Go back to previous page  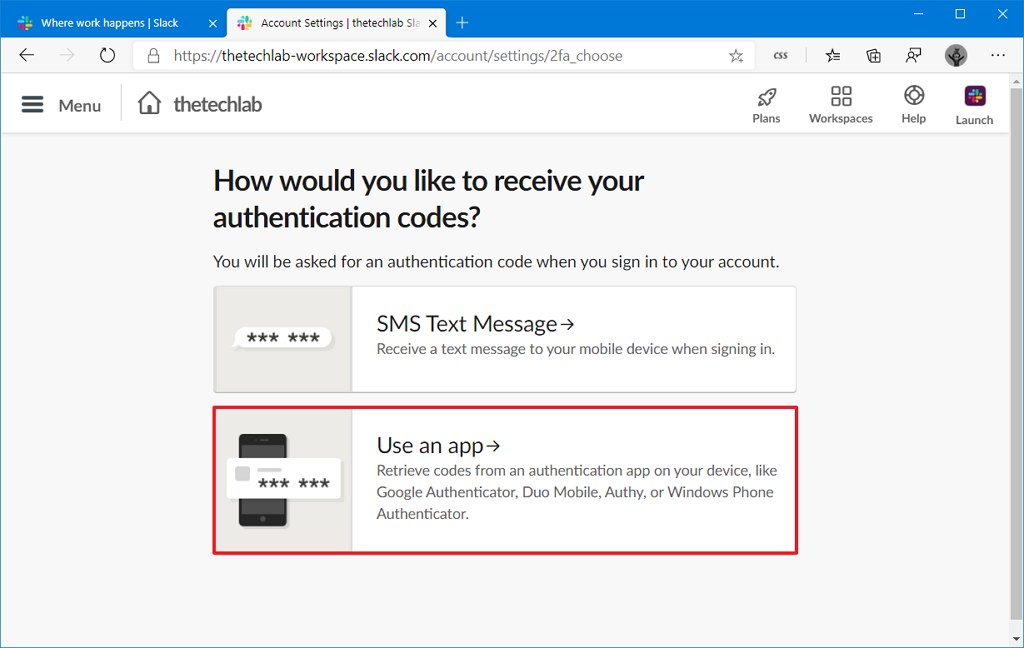[x=27, y=56]
